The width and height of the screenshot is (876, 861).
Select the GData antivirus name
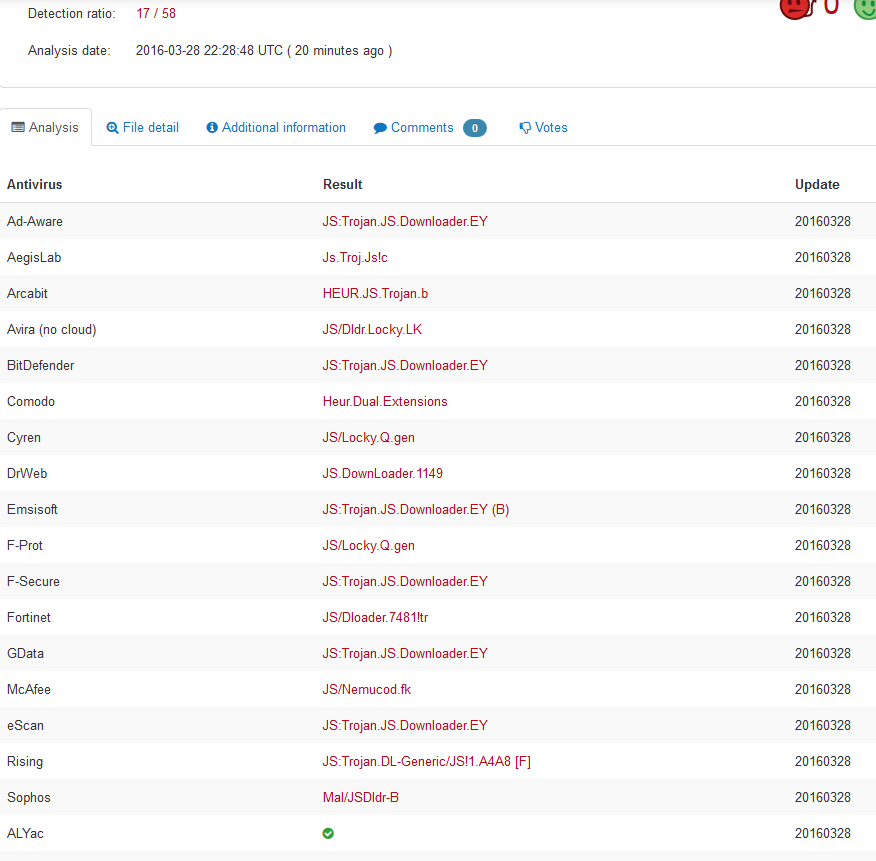coord(25,653)
